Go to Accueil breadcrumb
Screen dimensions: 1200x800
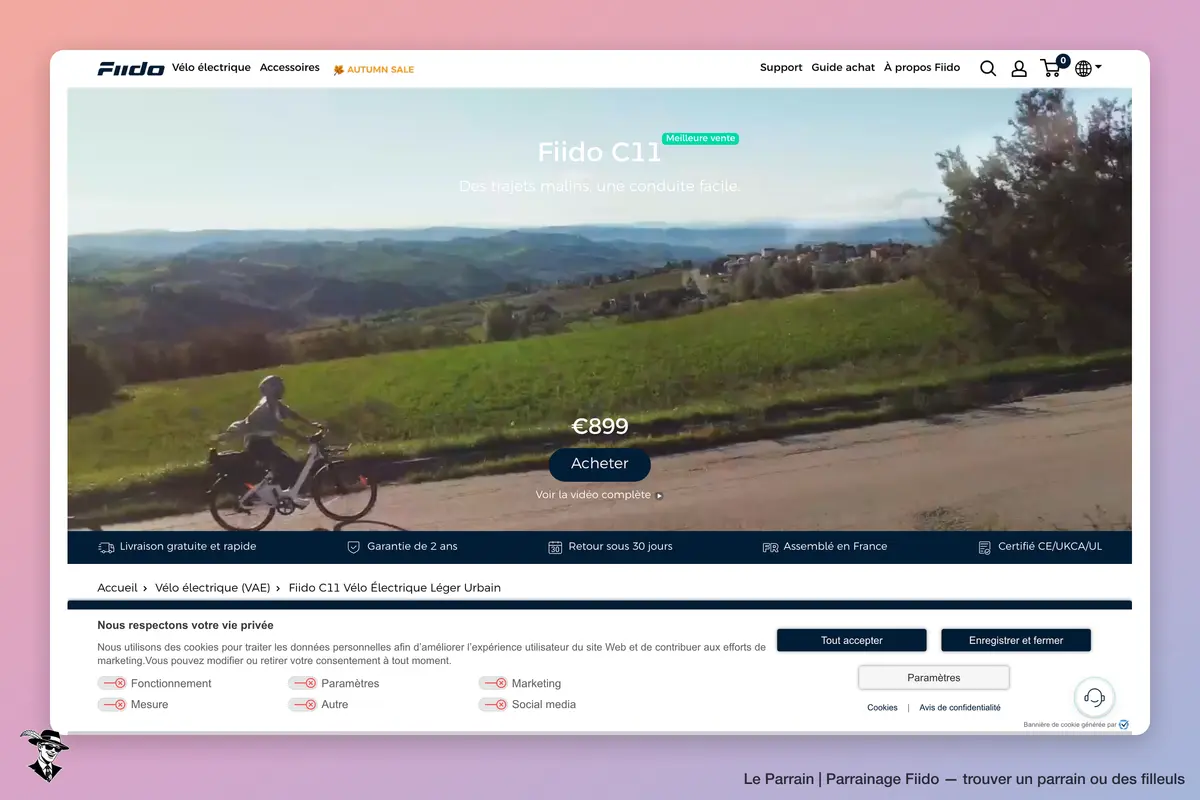pyautogui.click(x=117, y=588)
